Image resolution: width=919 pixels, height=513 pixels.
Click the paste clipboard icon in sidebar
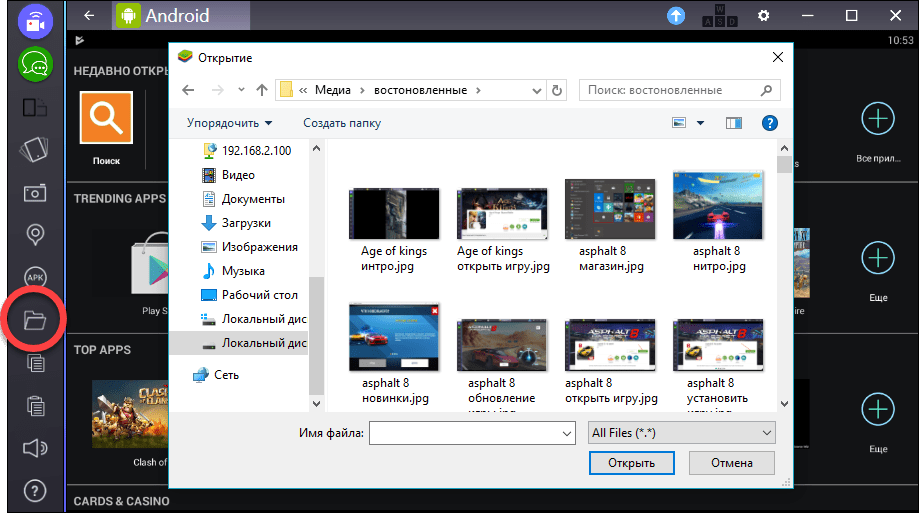pyautogui.click(x=35, y=406)
